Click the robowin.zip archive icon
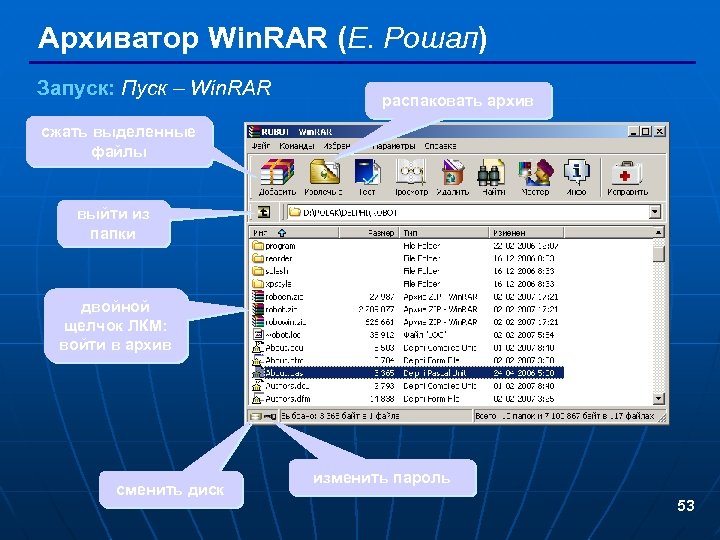The width and height of the screenshot is (720, 540). tap(258, 322)
